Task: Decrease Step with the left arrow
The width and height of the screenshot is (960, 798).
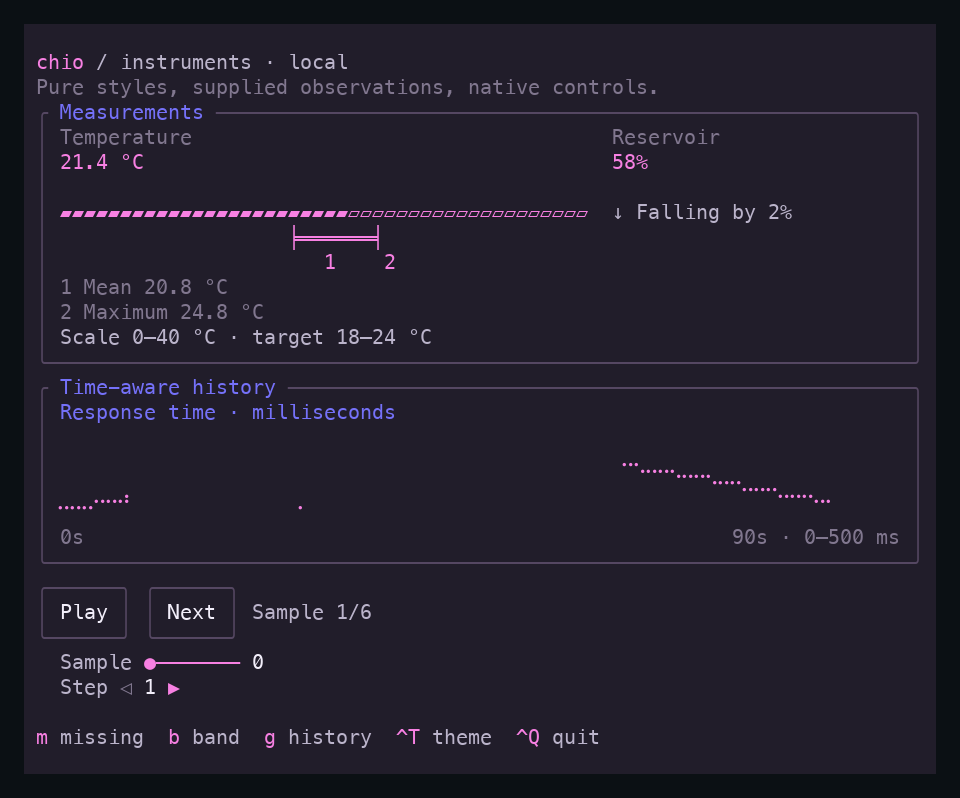Action: [x=126, y=688]
